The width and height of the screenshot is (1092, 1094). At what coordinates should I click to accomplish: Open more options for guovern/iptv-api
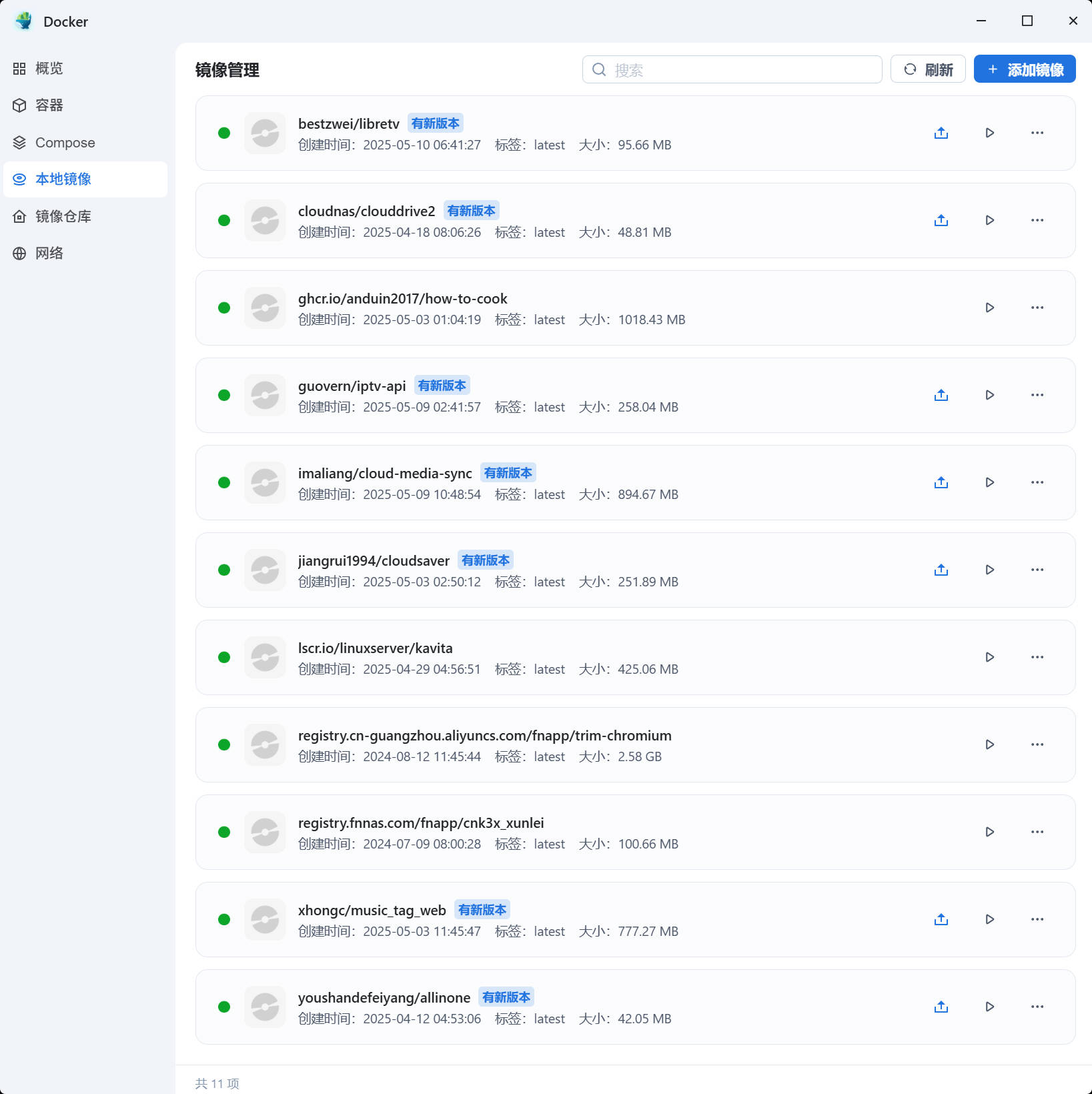click(x=1037, y=395)
